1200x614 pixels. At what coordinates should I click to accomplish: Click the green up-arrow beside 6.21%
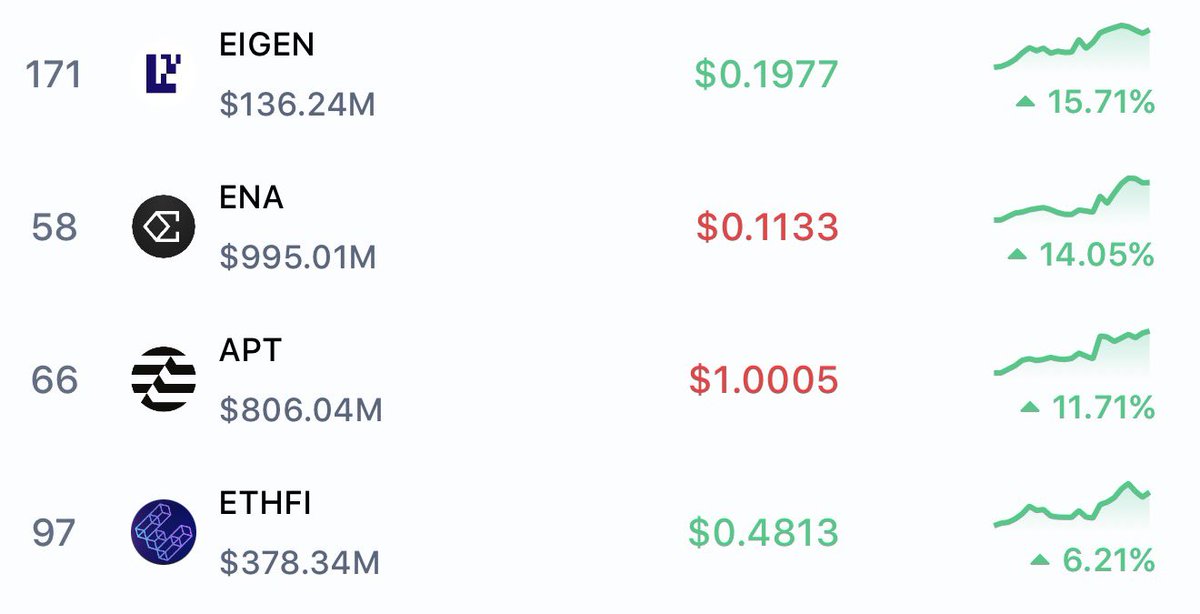pos(1041,560)
